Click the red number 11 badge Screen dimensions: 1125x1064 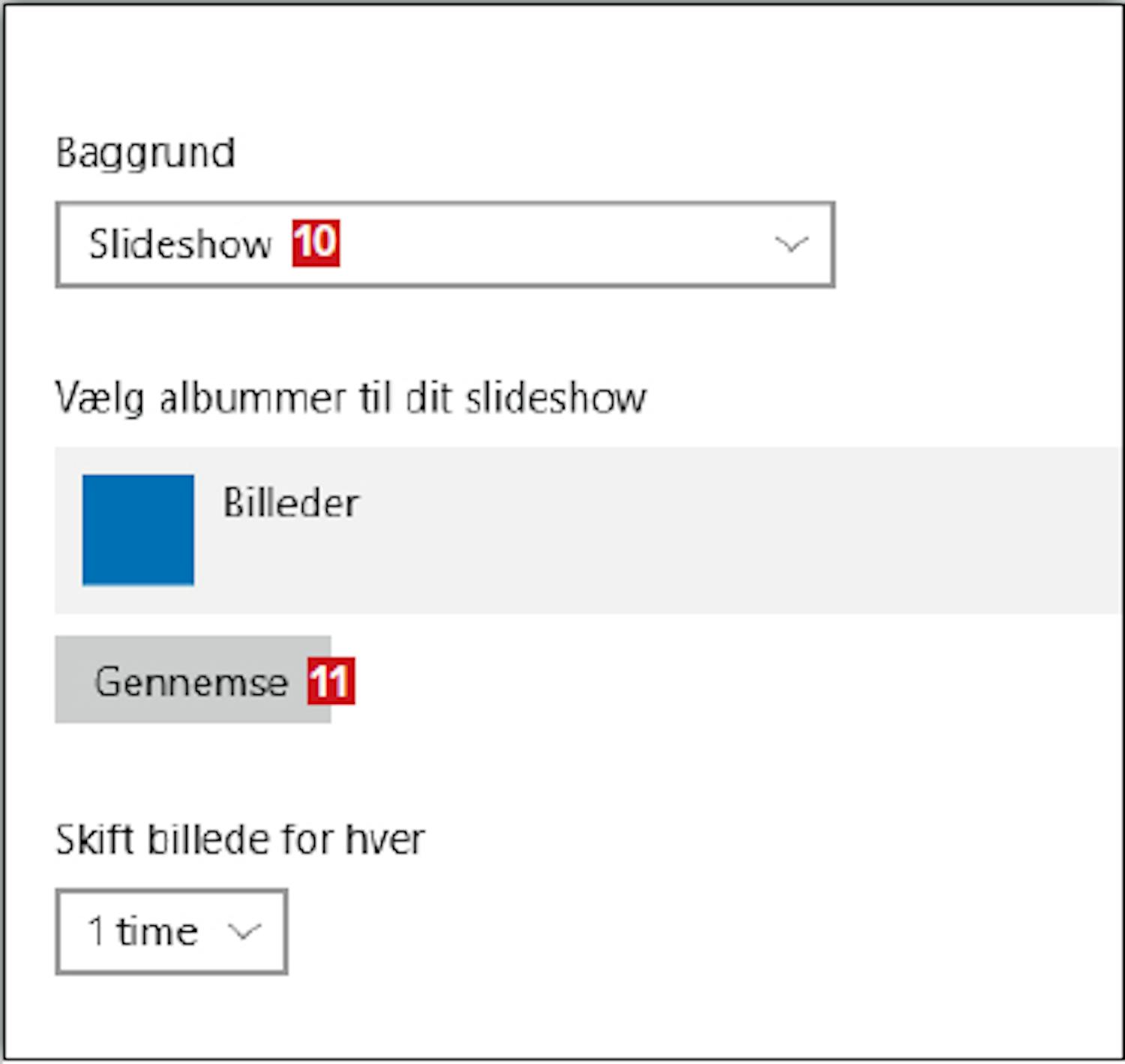[x=331, y=681]
